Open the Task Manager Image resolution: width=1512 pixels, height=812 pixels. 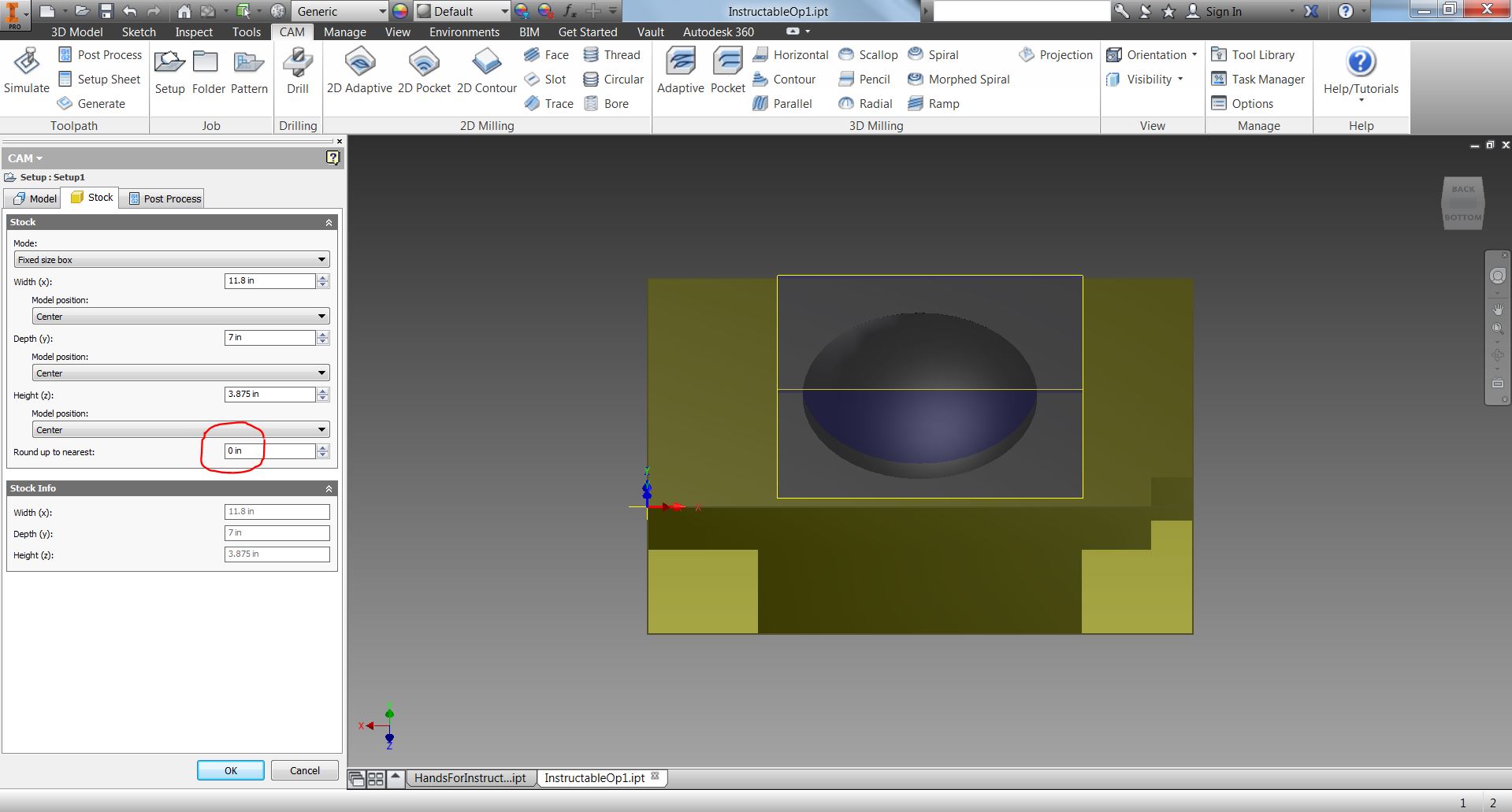1258,80
